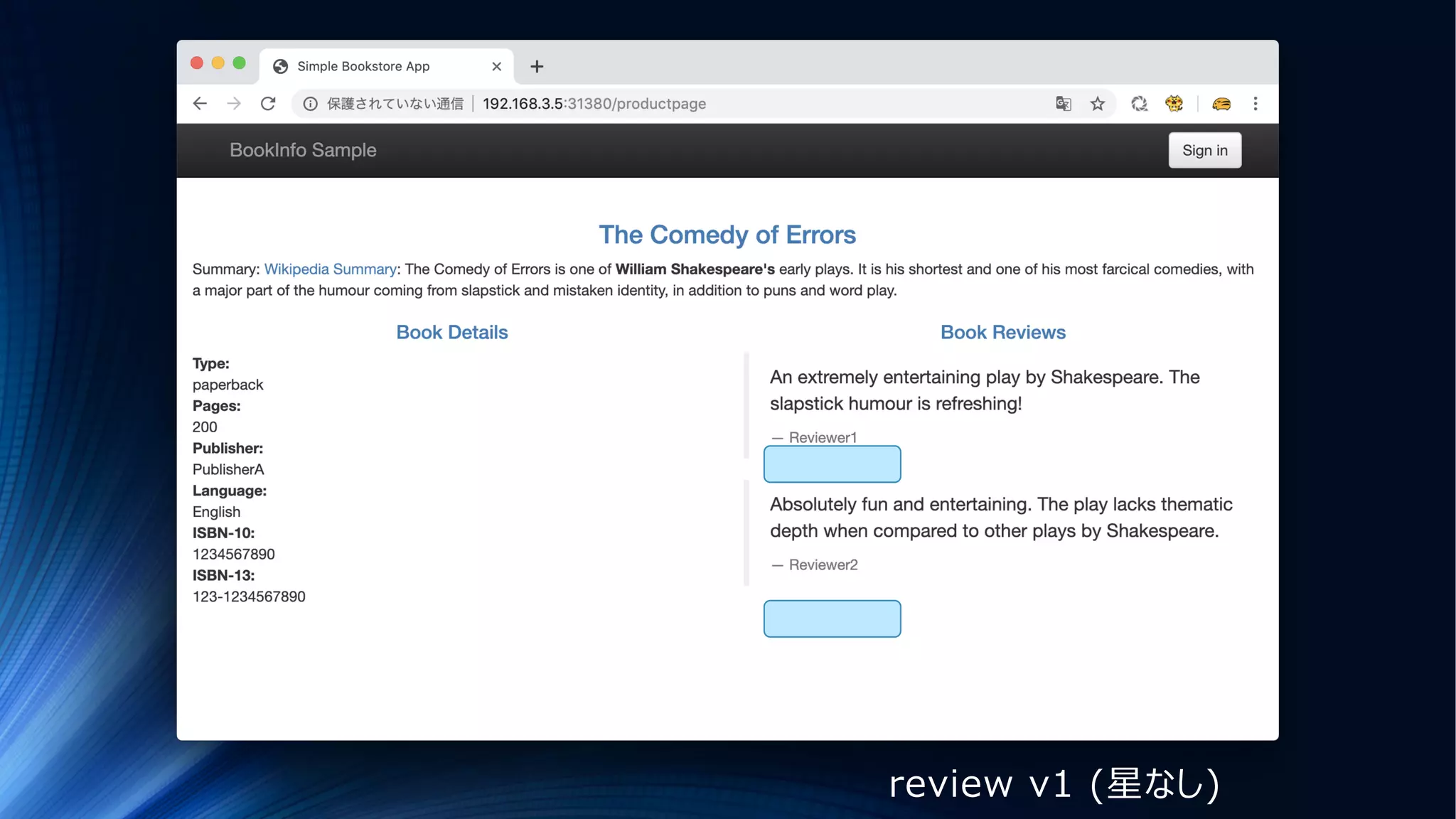This screenshot has width=1456, height=819.
Task: Click the '123-1234567890' ISBN-13 value
Action: coord(249,596)
